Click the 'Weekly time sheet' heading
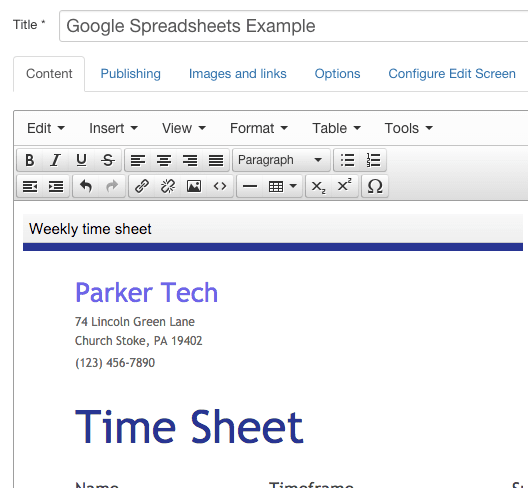Viewport: 528px width, 488px height. 90,229
